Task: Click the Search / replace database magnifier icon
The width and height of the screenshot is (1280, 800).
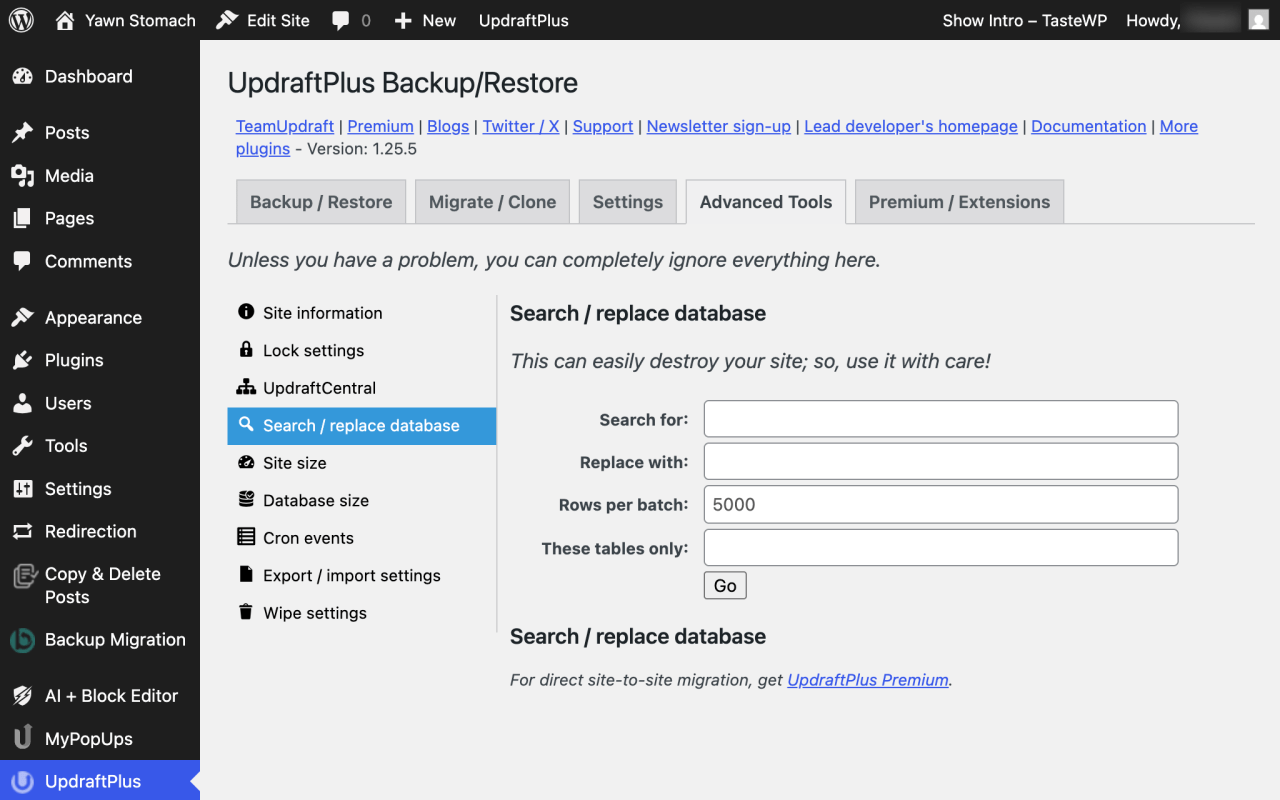Action: pyautogui.click(x=246, y=425)
